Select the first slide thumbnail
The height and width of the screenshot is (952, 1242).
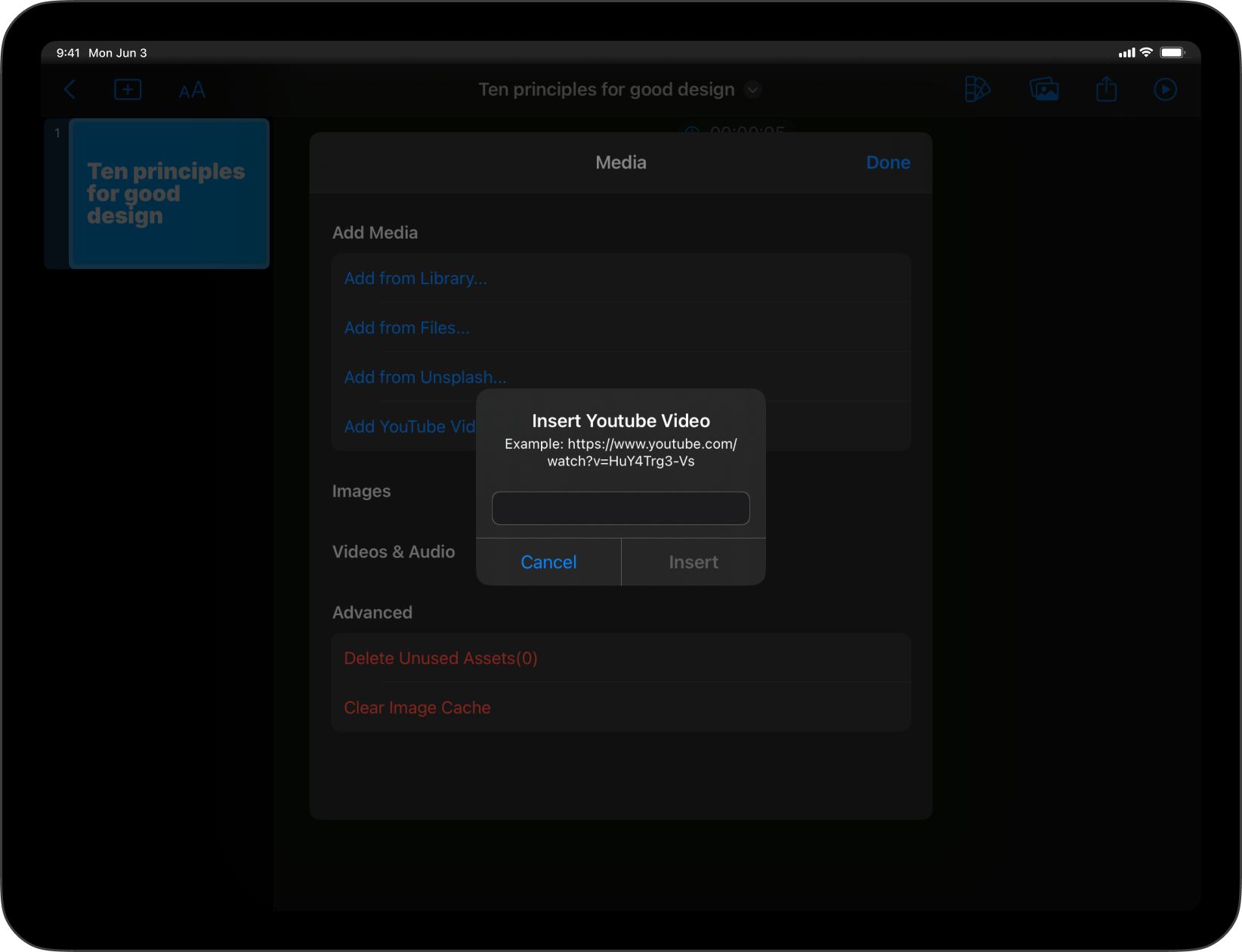[x=169, y=193]
